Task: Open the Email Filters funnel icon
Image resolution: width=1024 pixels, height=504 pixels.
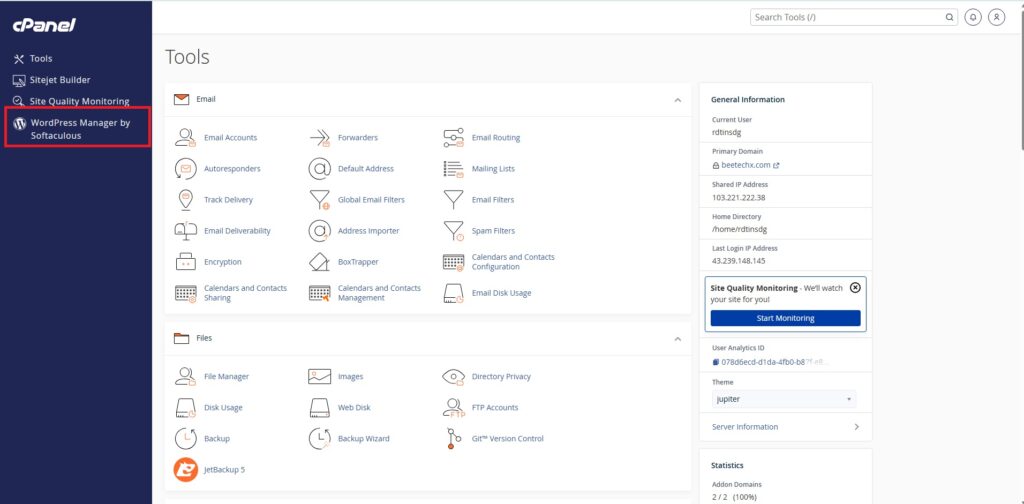Action: [453, 200]
